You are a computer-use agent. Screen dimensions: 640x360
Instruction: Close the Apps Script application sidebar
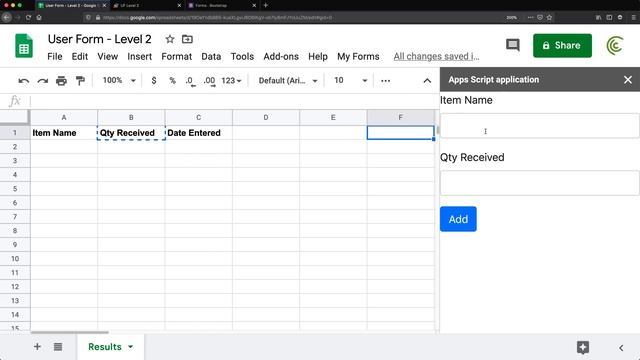pyautogui.click(x=628, y=80)
